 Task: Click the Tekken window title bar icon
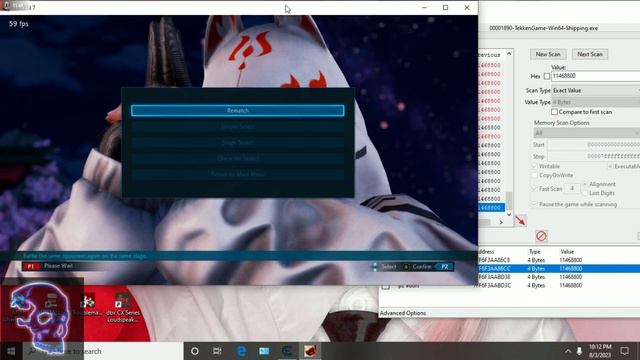pyautogui.click(x=6, y=6)
